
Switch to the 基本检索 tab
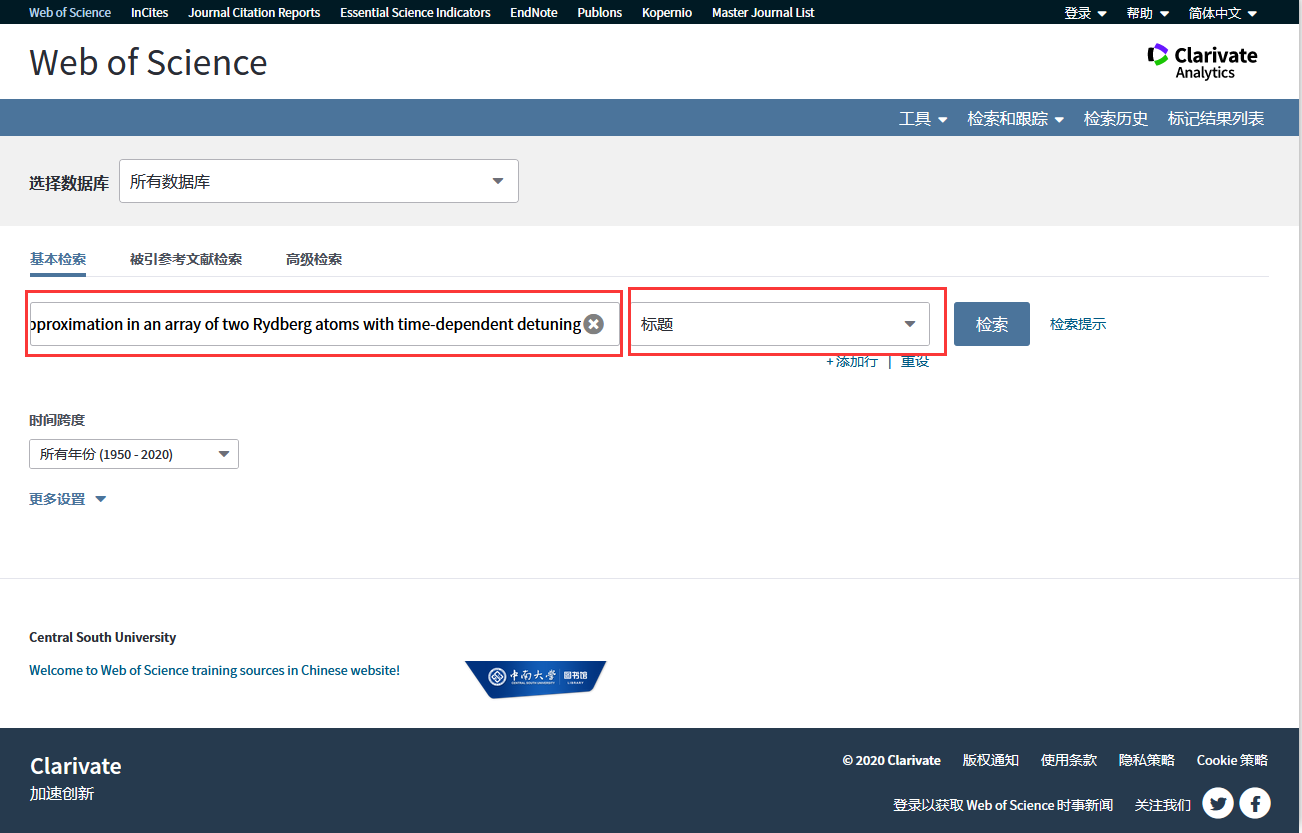[x=58, y=259]
